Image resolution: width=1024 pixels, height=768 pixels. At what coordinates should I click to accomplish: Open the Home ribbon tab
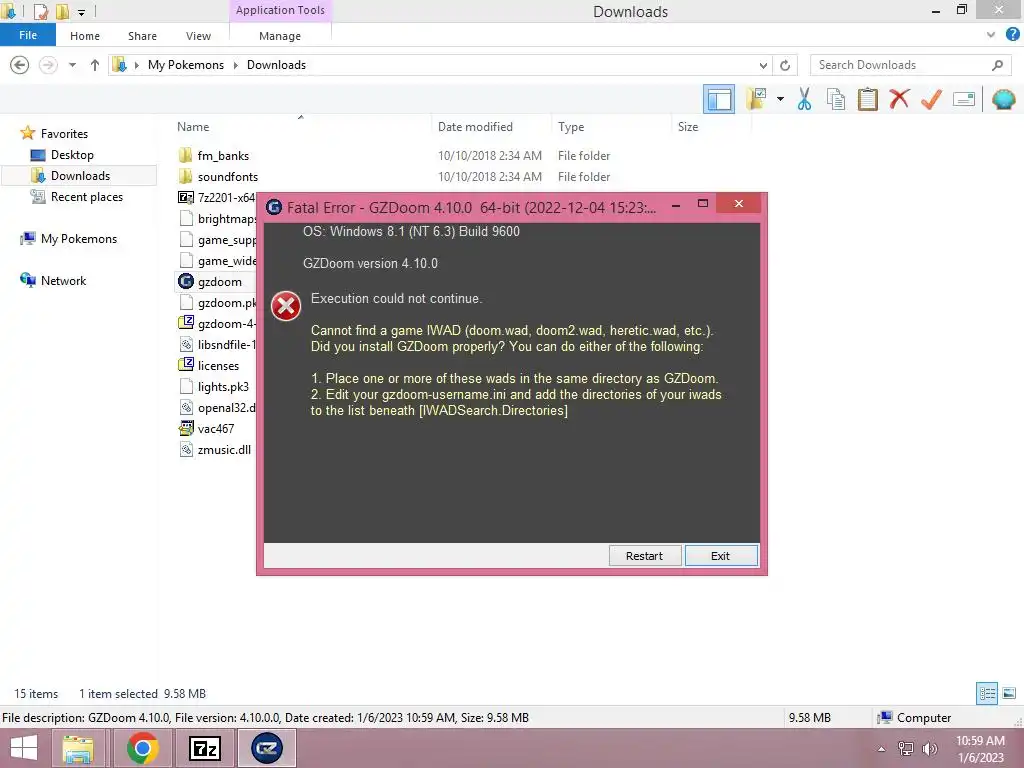85,36
